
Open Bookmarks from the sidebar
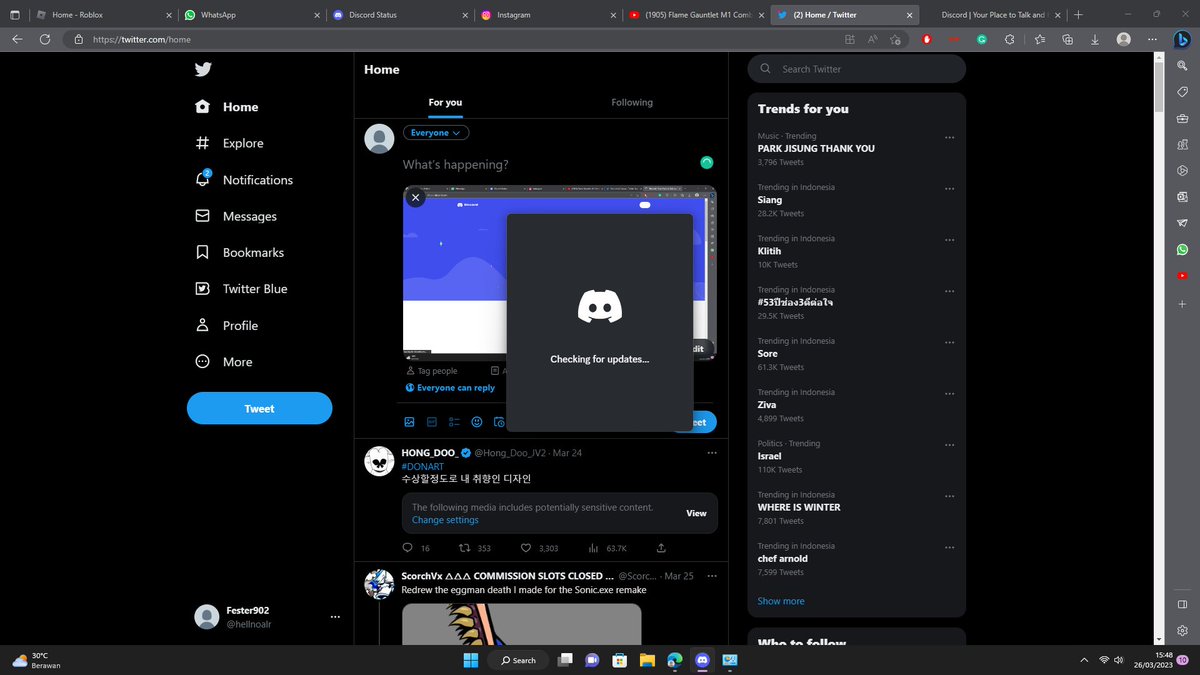click(x=239, y=253)
